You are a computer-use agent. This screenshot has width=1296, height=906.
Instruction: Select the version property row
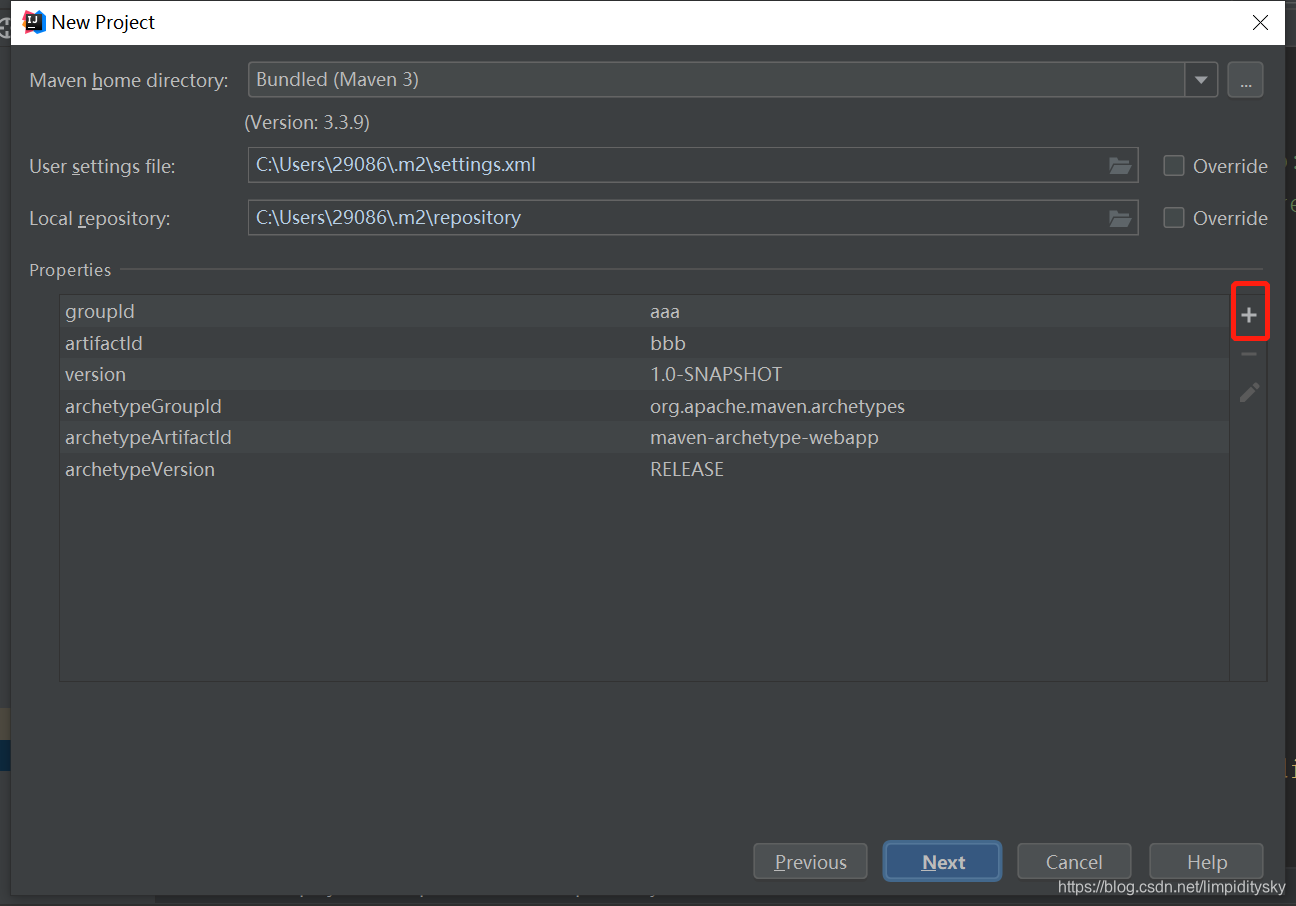(644, 375)
